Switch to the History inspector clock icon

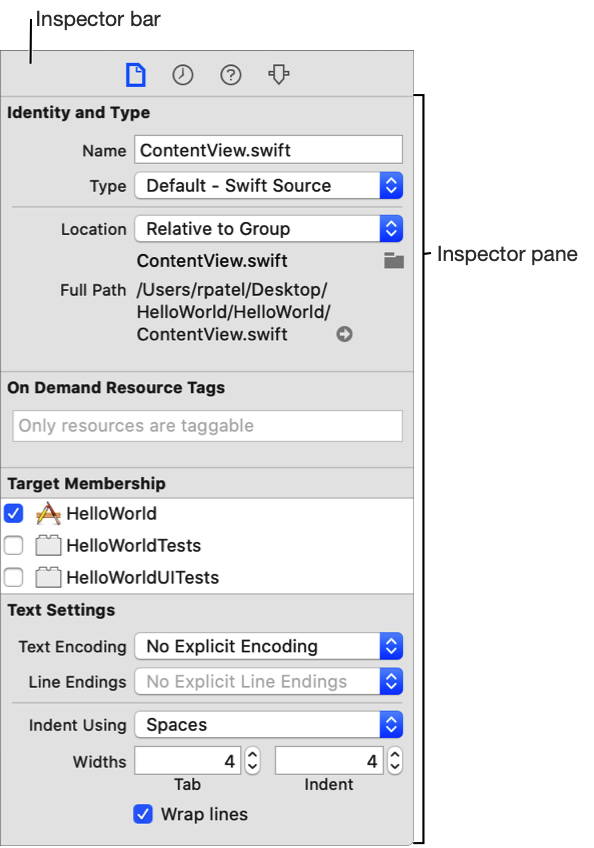point(183,75)
